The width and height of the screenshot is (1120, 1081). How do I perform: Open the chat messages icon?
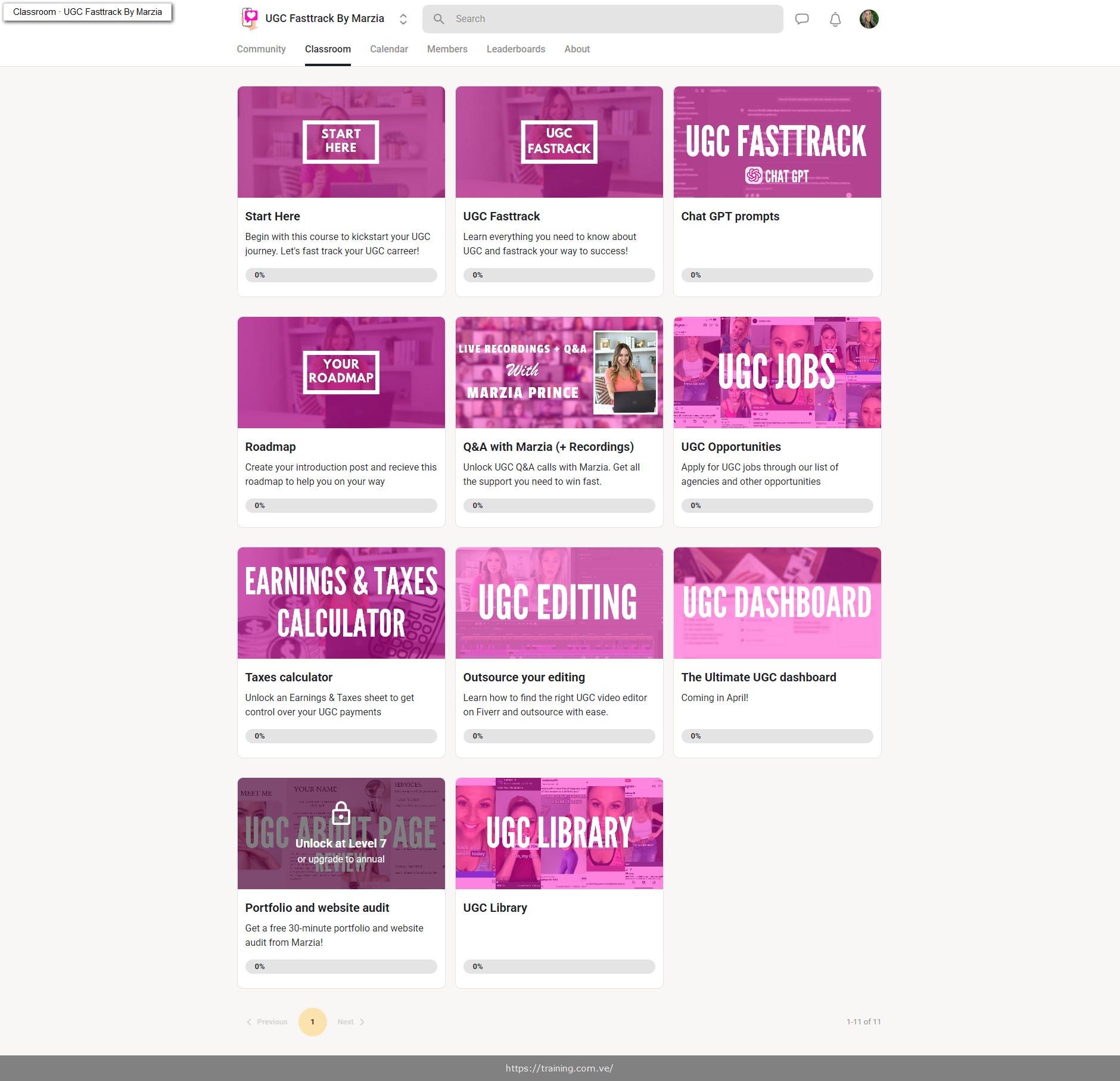pos(802,19)
